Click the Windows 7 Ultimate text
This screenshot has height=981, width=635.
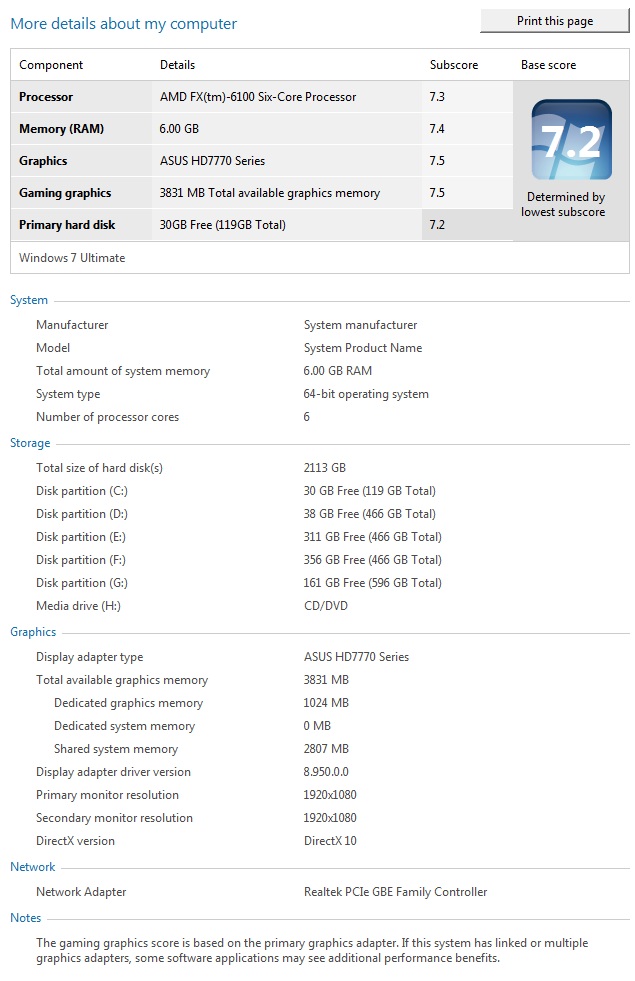72,258
